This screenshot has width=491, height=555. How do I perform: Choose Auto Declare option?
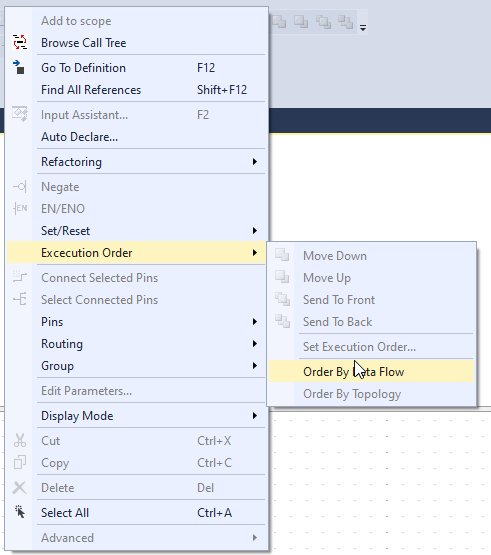click(x=136, y=137)
